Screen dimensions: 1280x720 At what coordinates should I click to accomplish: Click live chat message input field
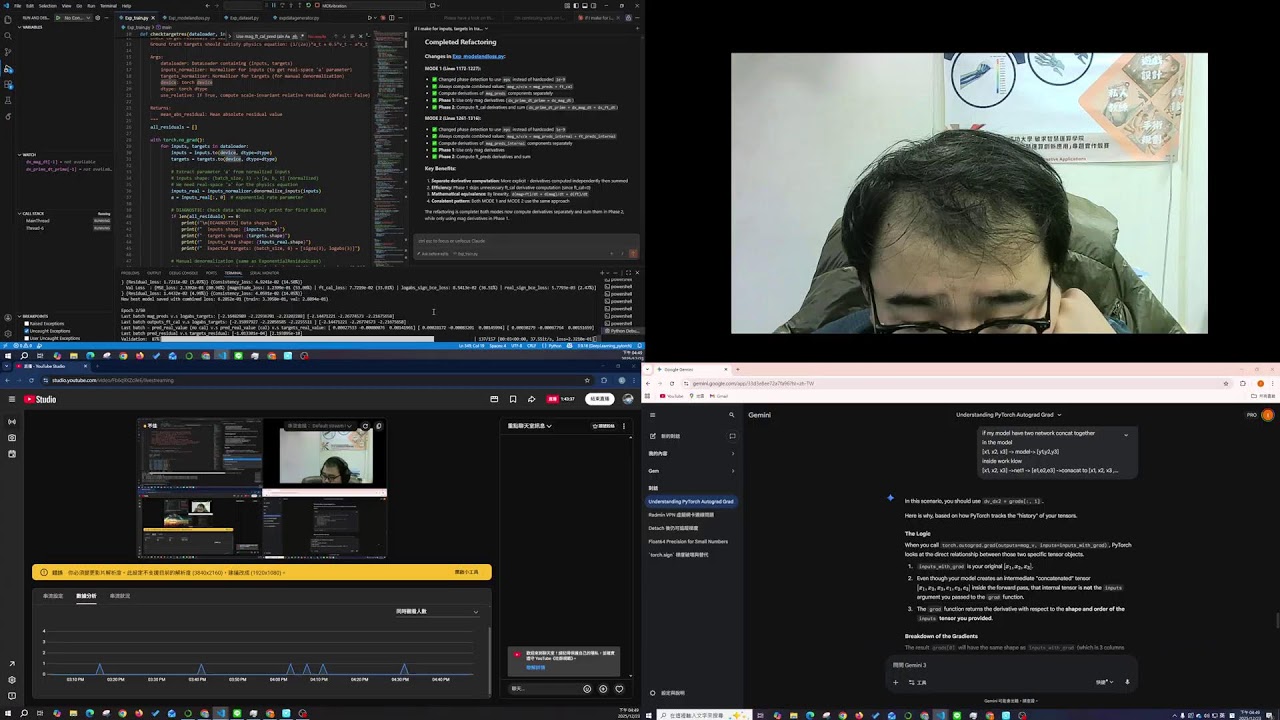coord(545,689)
